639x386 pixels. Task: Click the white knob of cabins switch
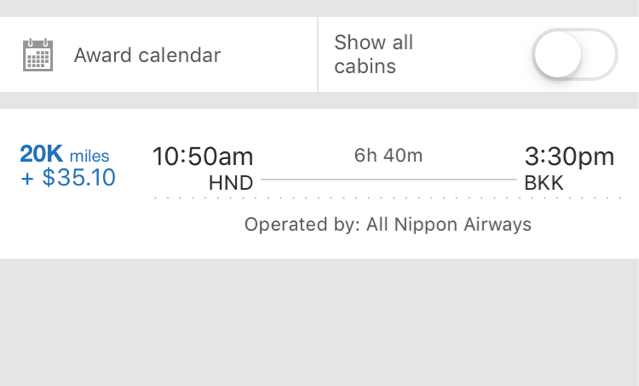tap(557, 54)
